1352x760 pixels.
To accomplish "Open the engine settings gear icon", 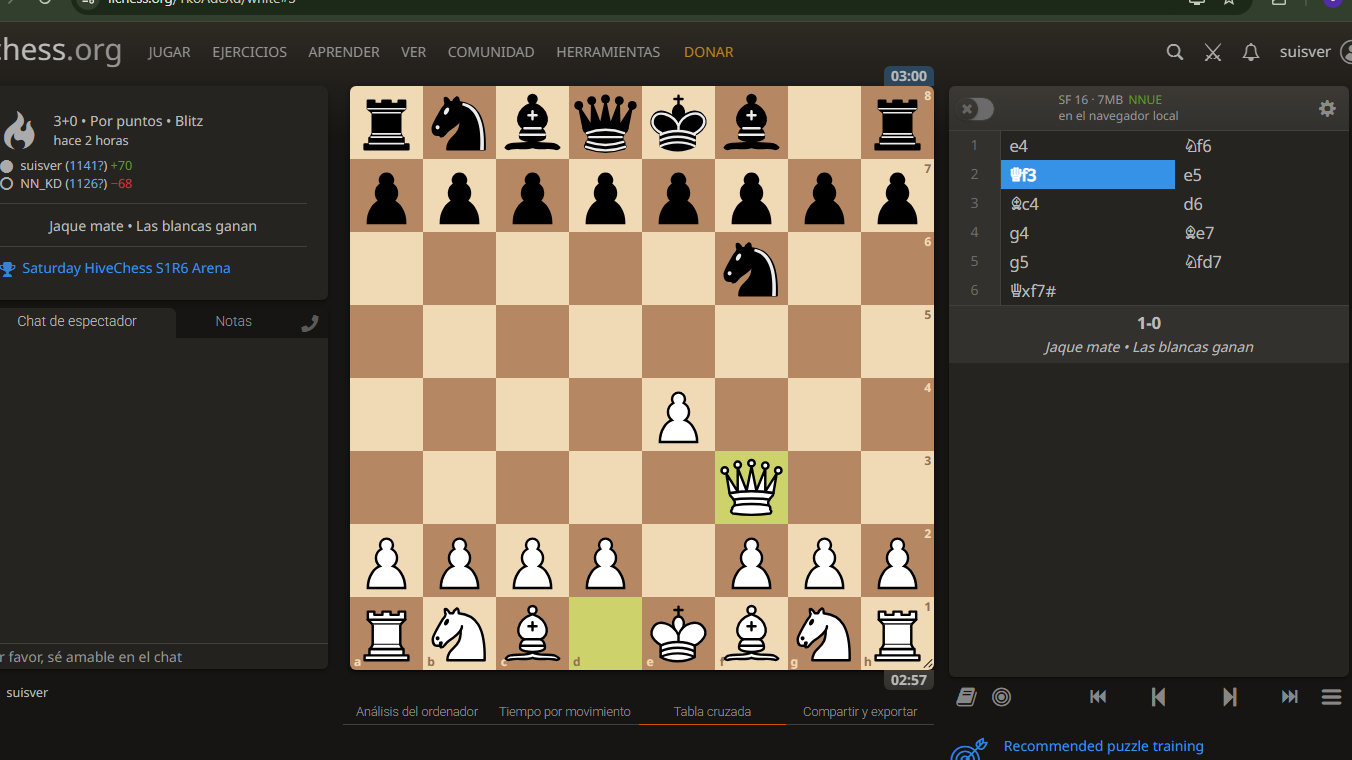I will (x=1327, y=109).
